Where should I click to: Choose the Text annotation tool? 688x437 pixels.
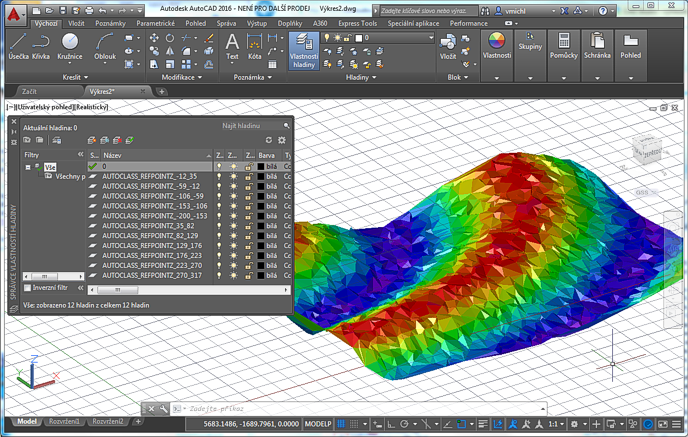point(232,47)
